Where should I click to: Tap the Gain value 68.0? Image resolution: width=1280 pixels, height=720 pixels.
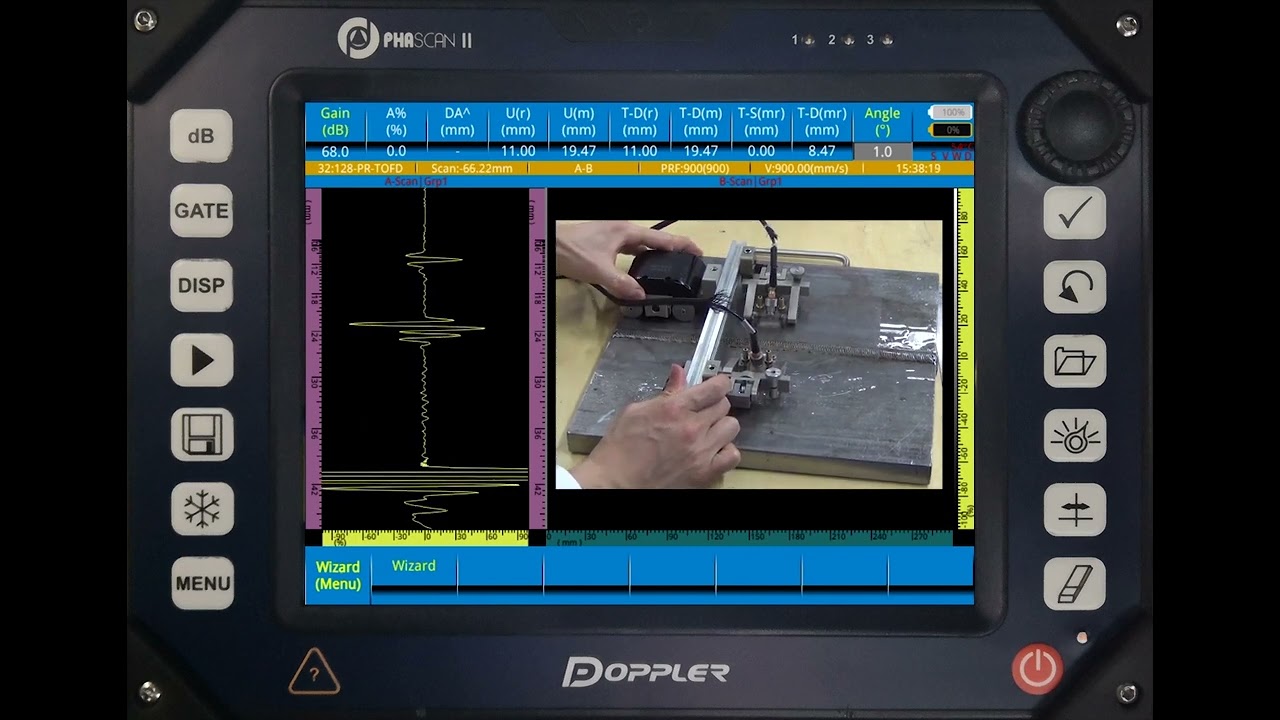coord(335,152)
